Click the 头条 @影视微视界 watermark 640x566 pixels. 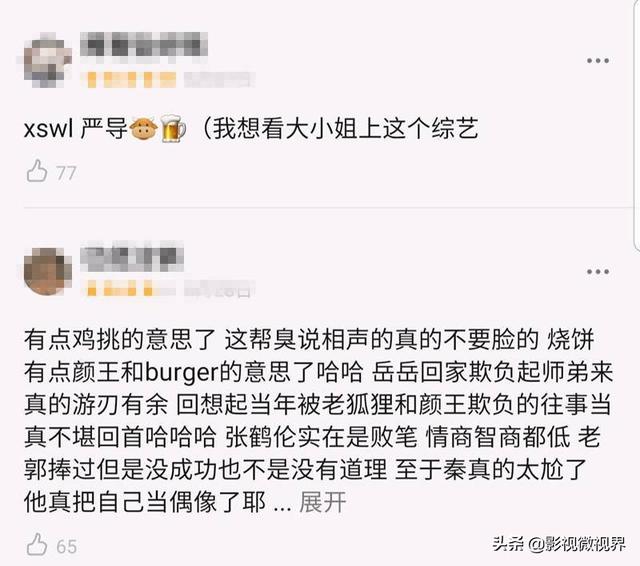(558, 544)
